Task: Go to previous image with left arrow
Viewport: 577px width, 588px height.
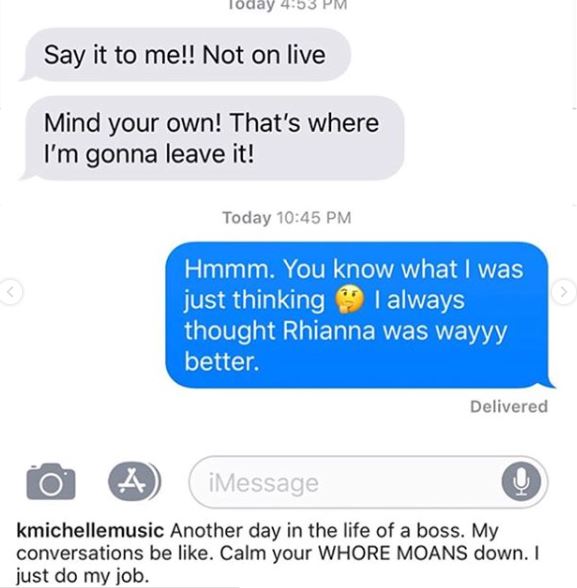Action: 11,291
